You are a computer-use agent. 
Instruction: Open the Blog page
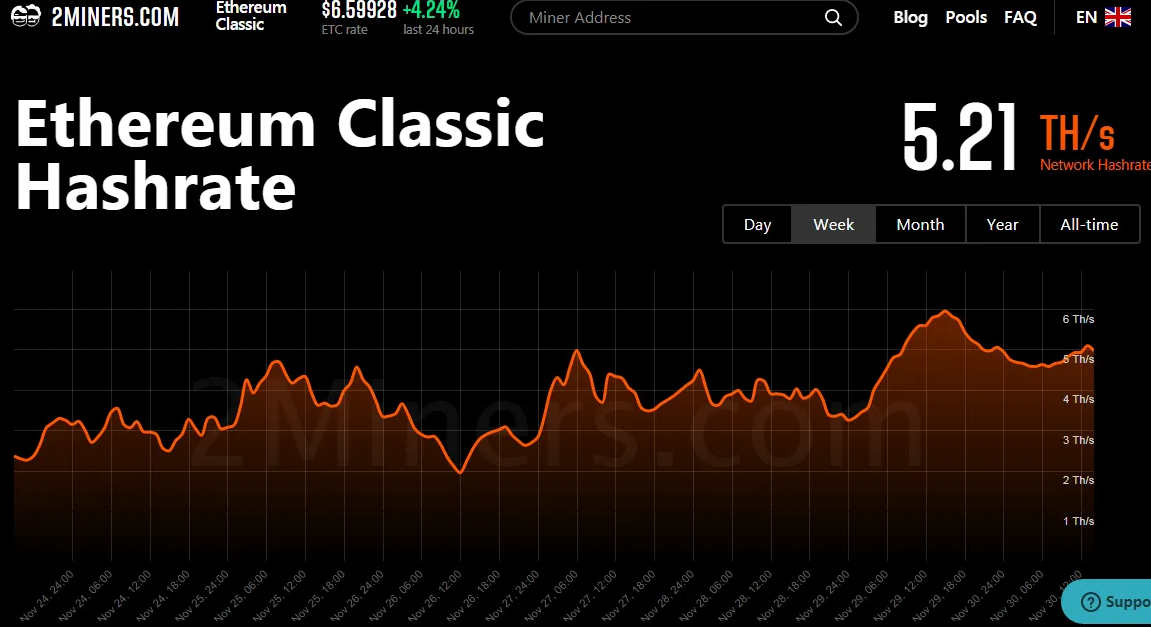[910, 18]
